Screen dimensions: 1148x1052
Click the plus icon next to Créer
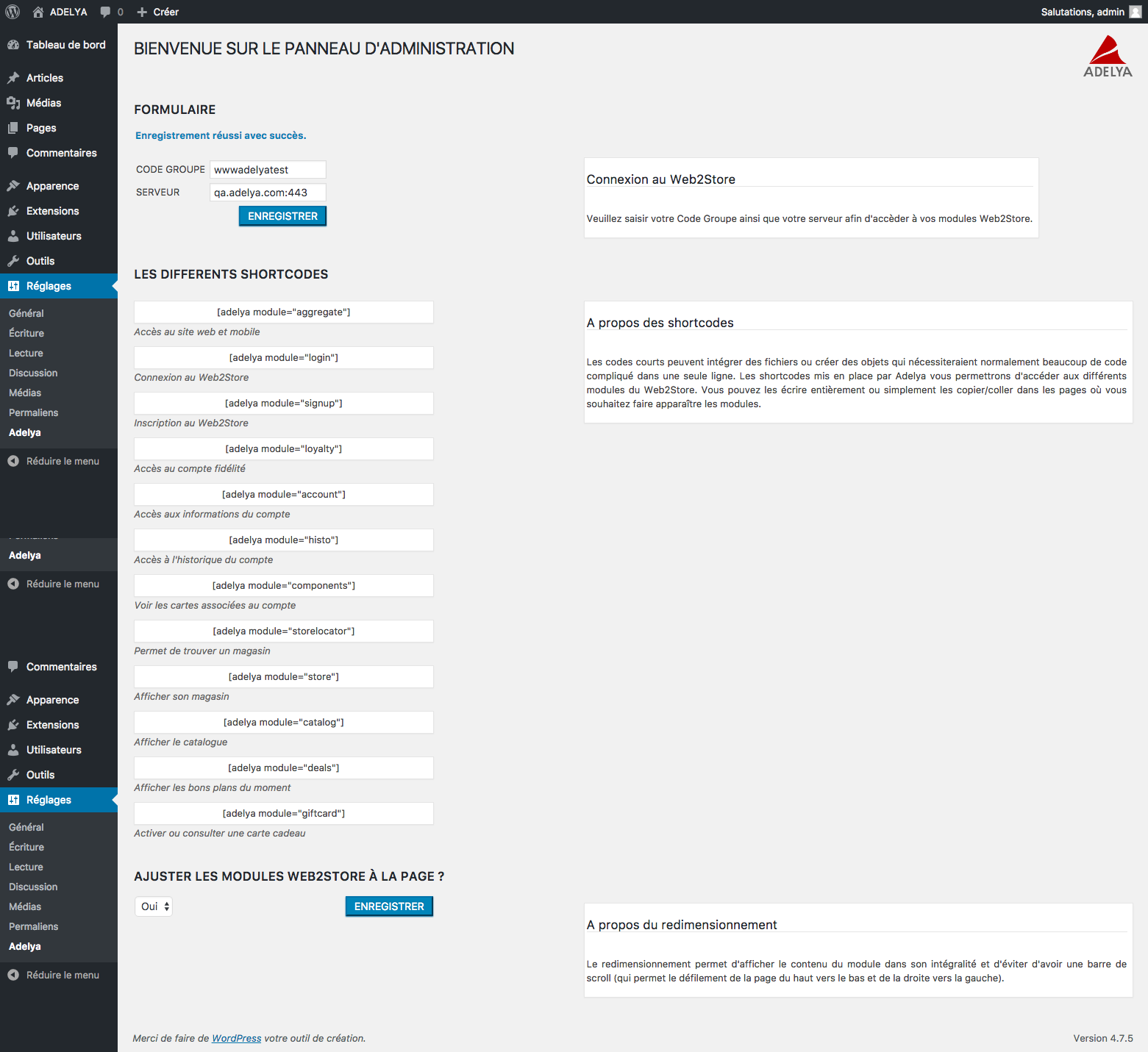[x=143, y=12]
